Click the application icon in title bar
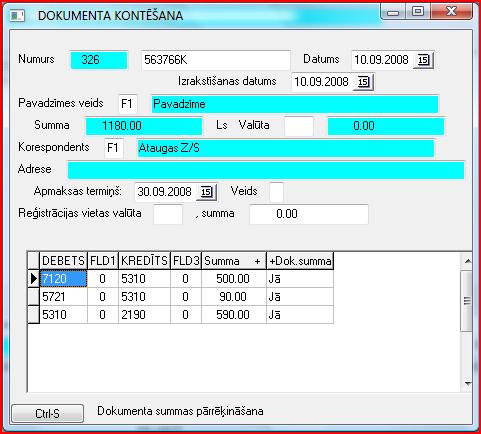481x434 pixels. click(x=17, y=15)
